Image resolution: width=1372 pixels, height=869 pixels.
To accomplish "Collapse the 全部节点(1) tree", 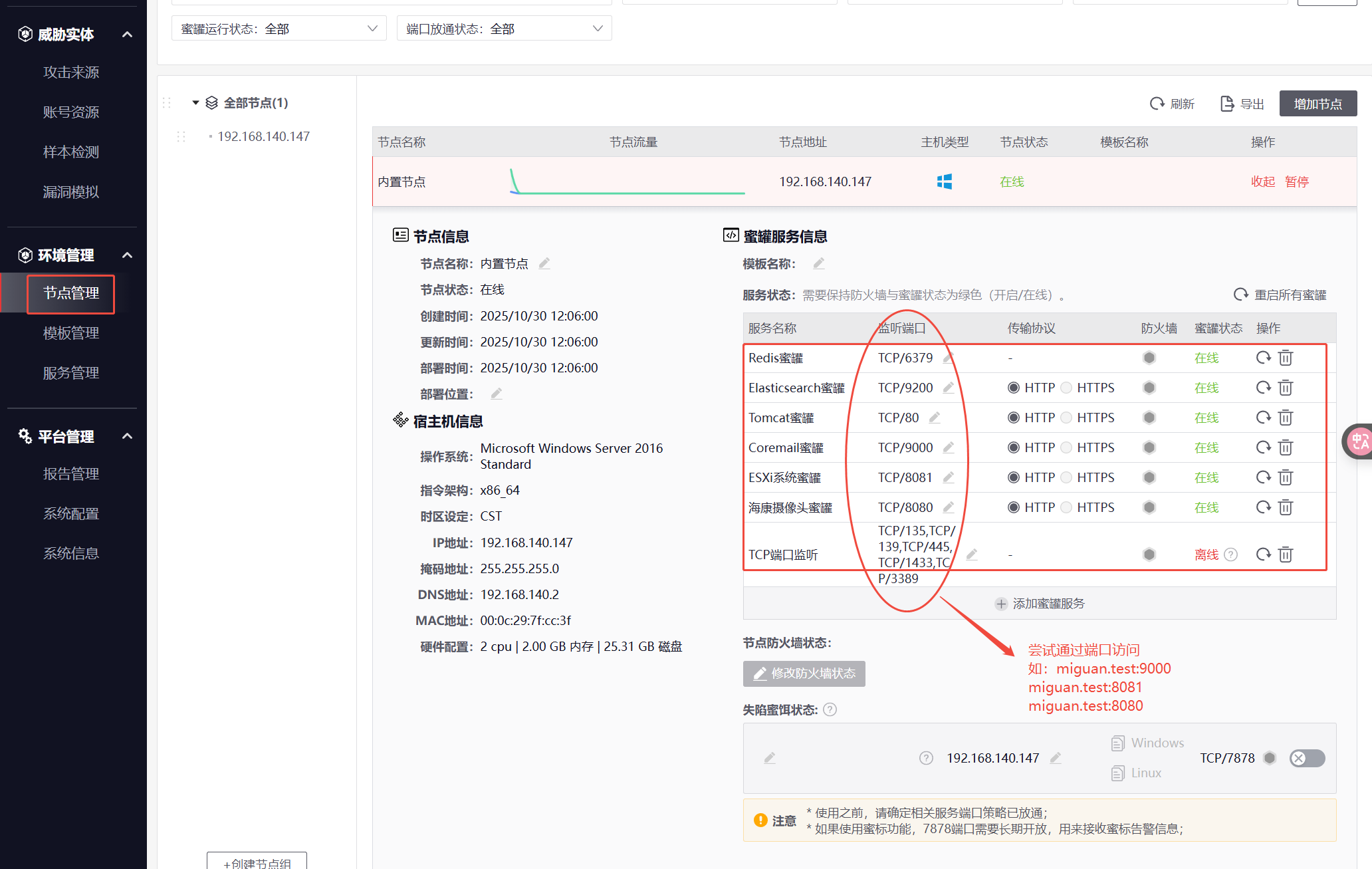I will click(195, 102).
